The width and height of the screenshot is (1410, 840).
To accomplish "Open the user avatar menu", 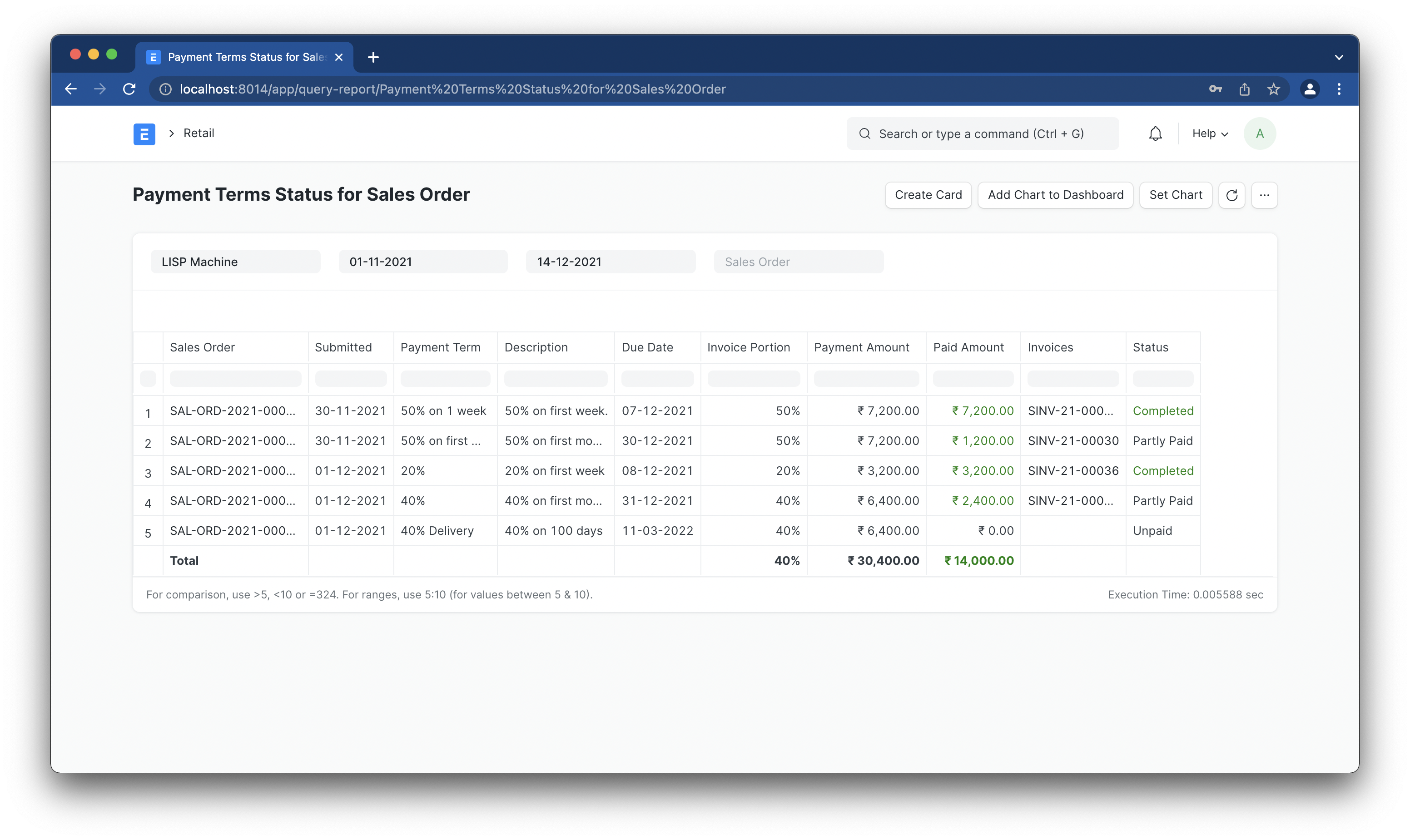I will tap(1259, 133).
